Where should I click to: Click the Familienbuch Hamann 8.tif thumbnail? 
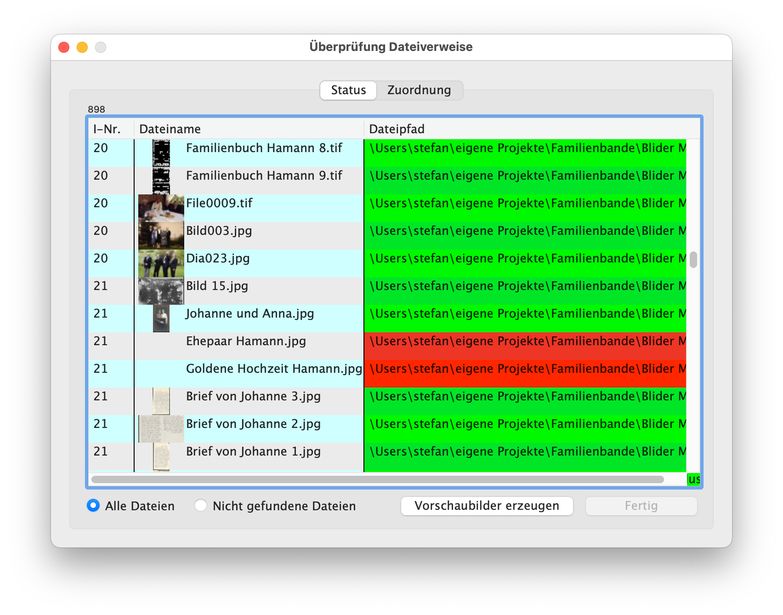[161, 149]
